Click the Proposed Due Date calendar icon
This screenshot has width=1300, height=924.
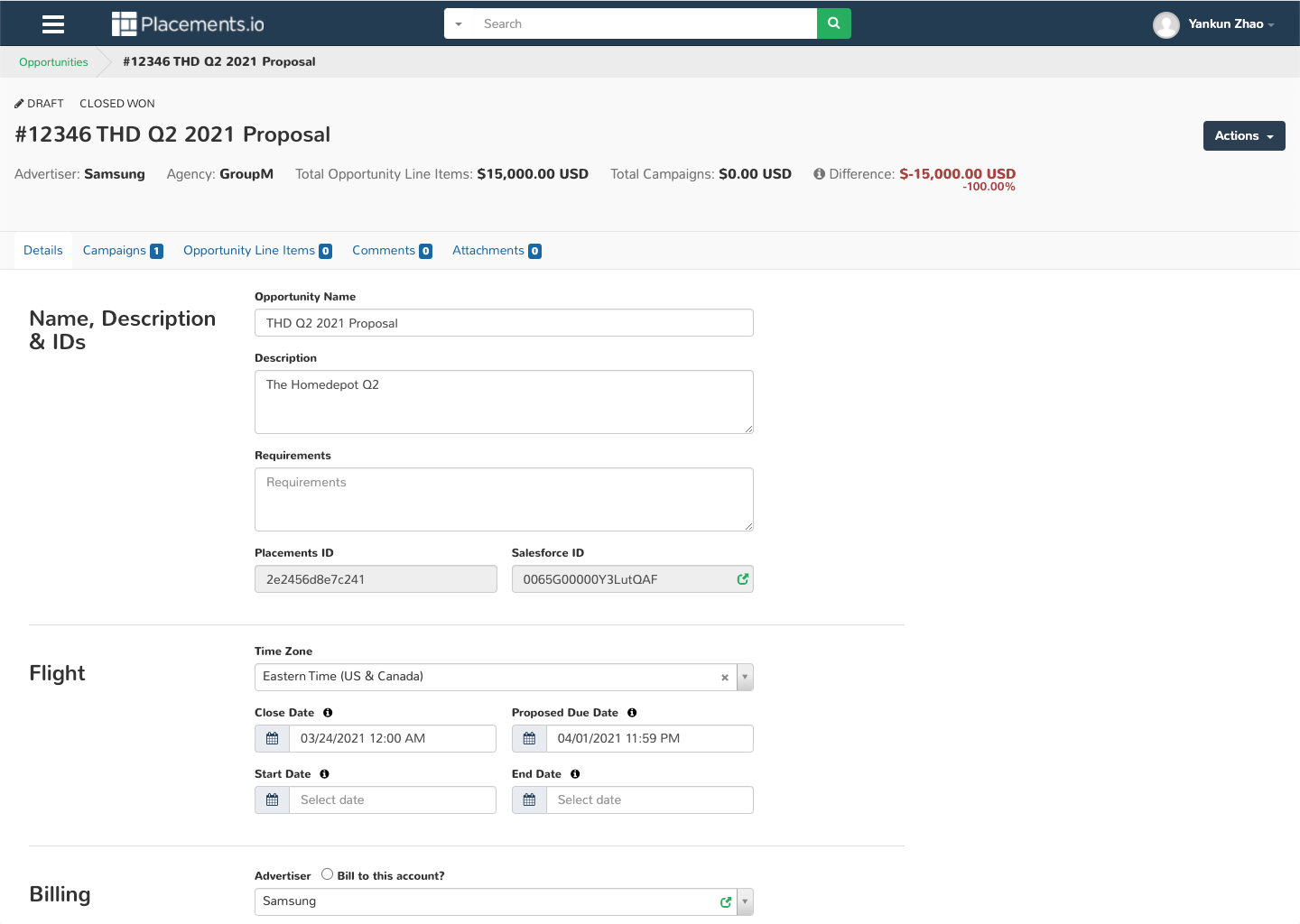(x=530, y=739)
